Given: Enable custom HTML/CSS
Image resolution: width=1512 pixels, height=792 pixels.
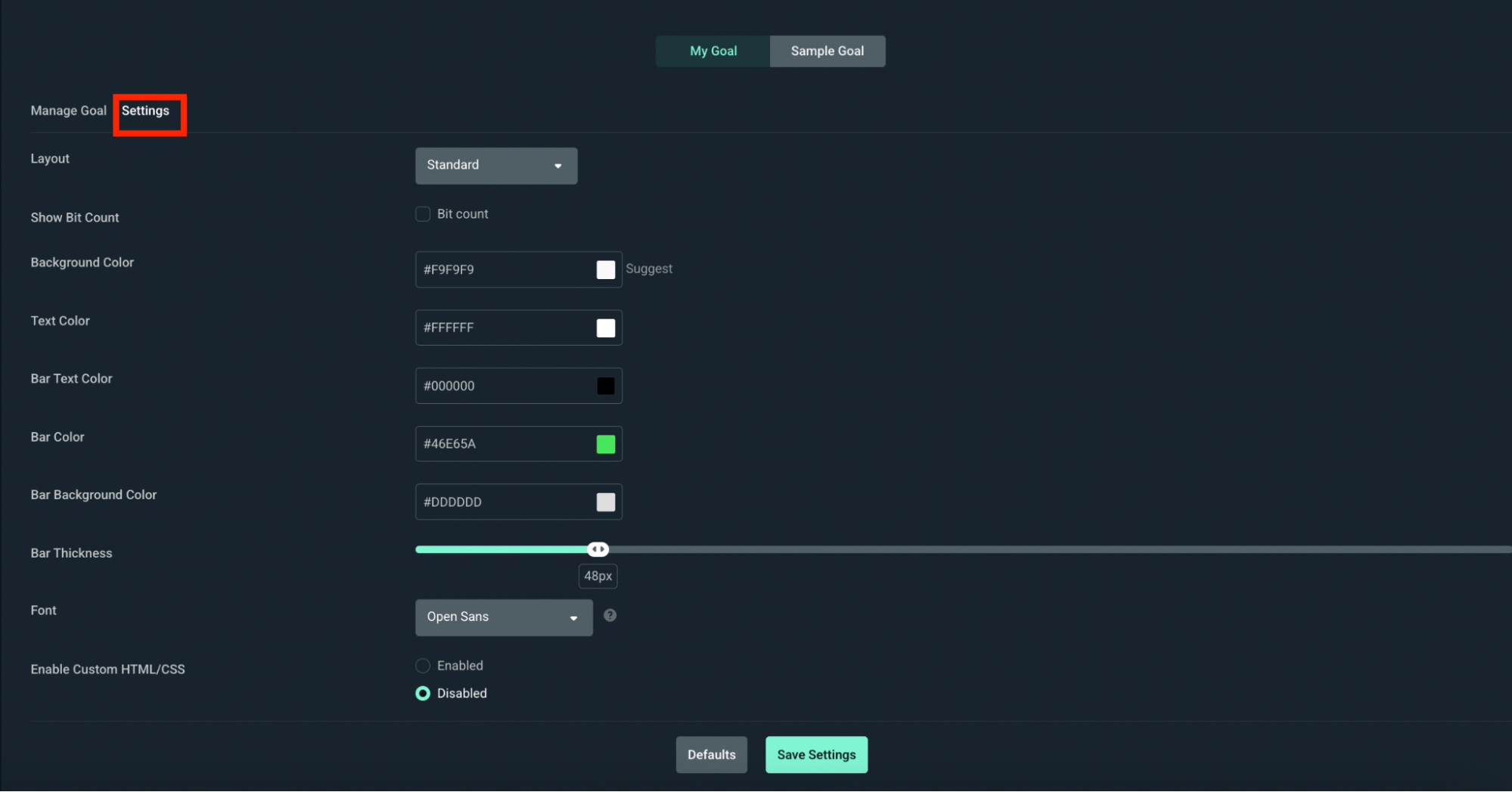Looking at the screenshot, I should tap(423, 665).
